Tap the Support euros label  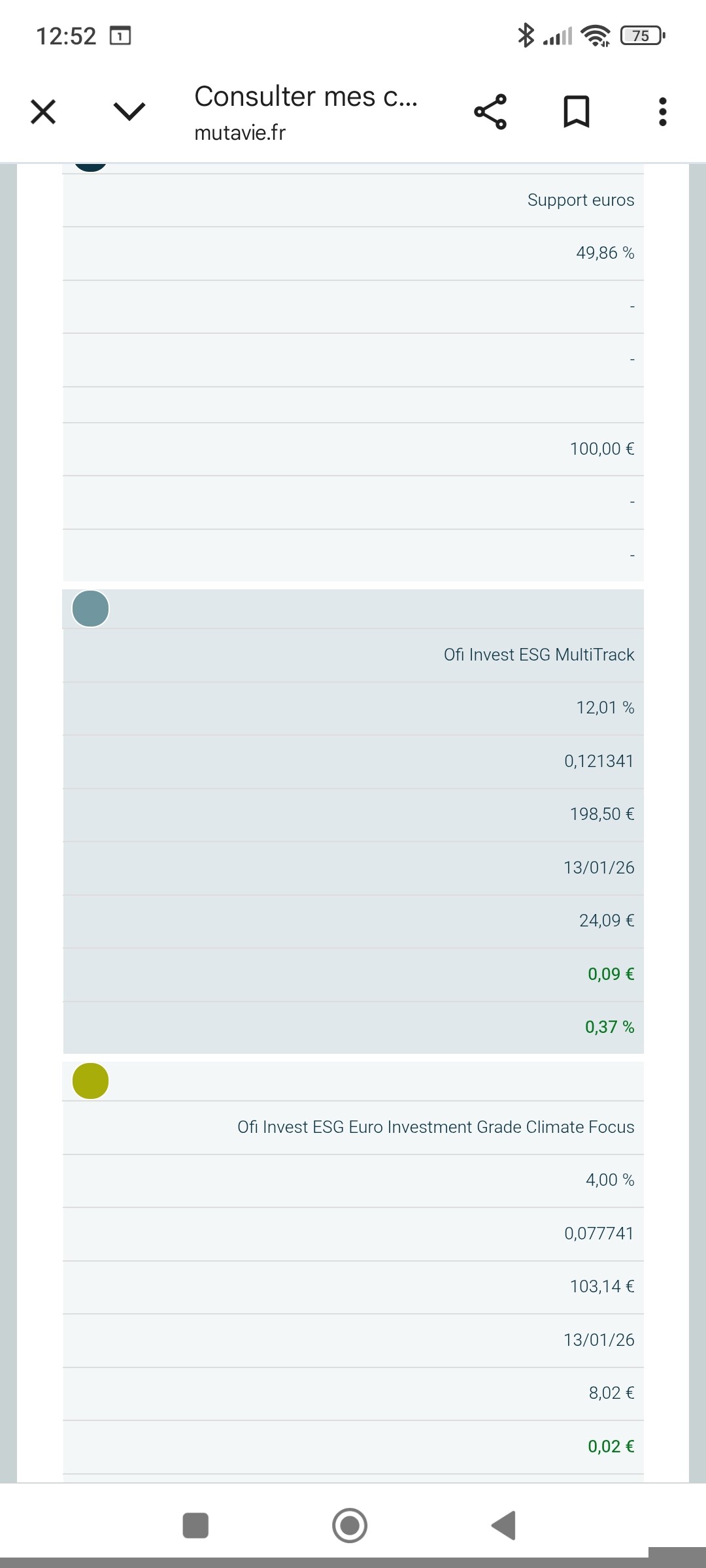[580, 200]
